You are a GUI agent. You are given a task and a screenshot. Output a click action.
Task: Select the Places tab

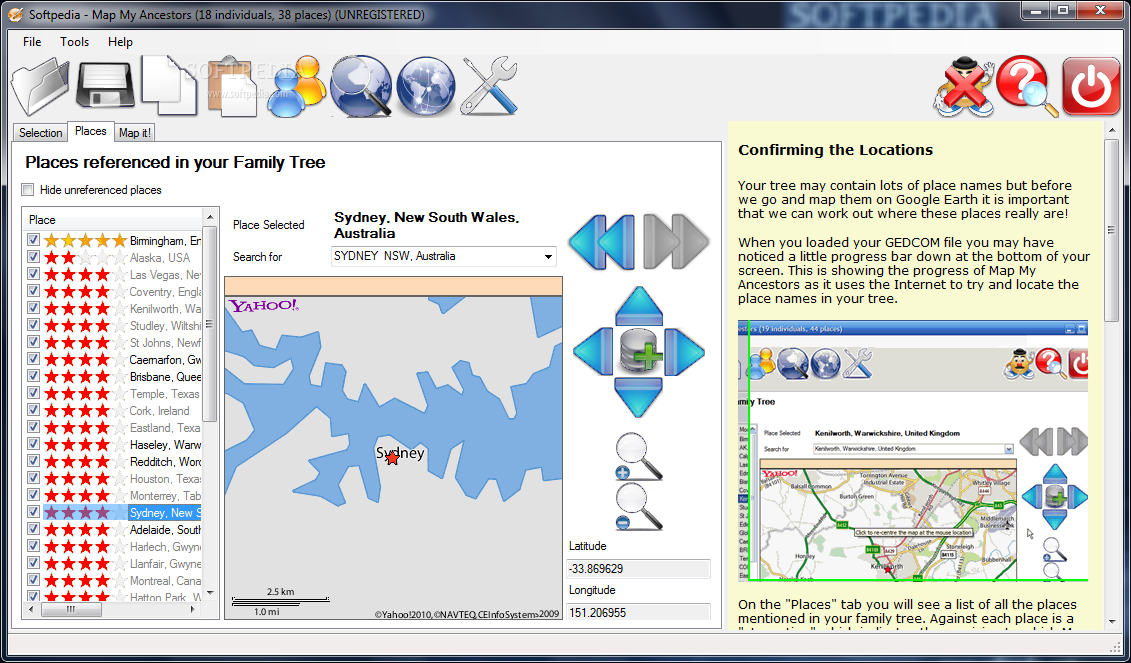point(90,131)
